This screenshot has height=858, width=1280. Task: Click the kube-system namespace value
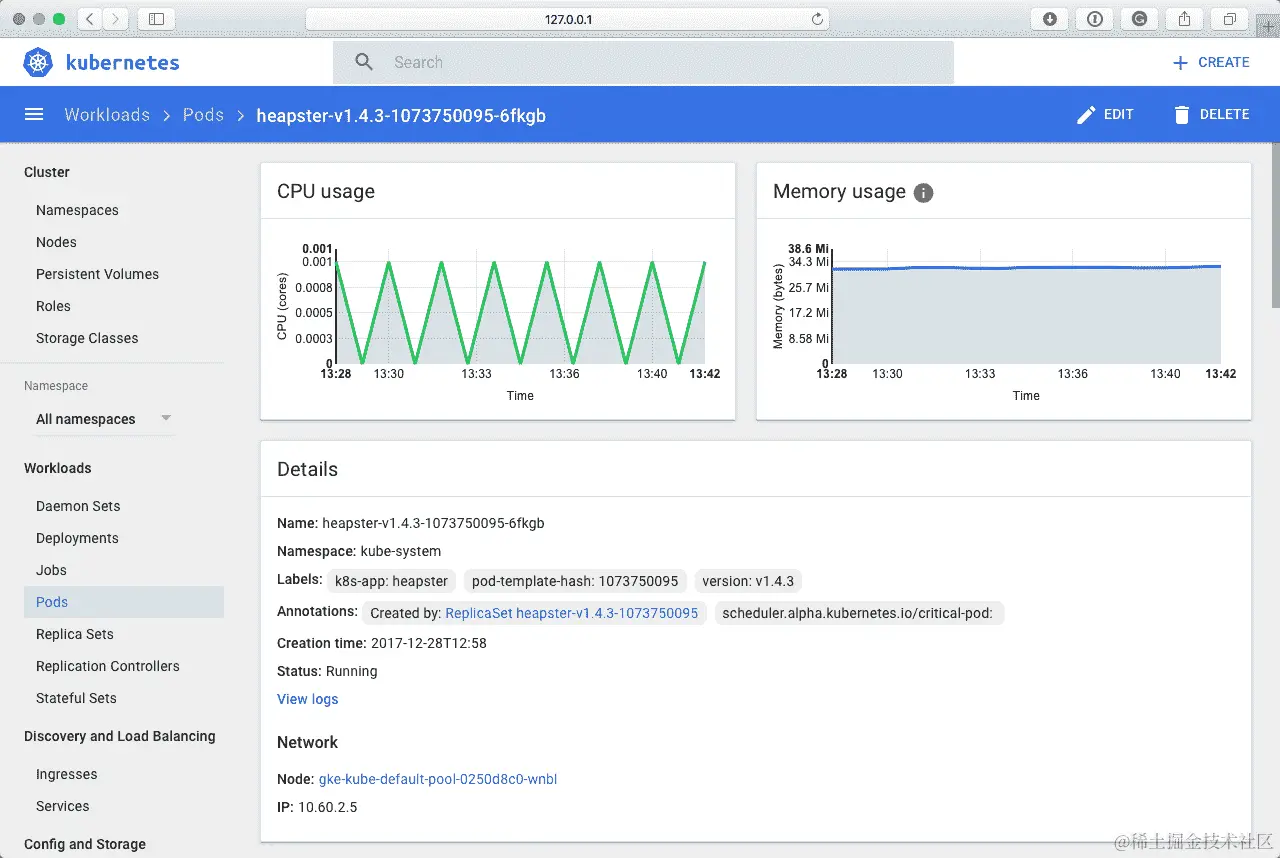pyautogui.click(x=401, y=551)
